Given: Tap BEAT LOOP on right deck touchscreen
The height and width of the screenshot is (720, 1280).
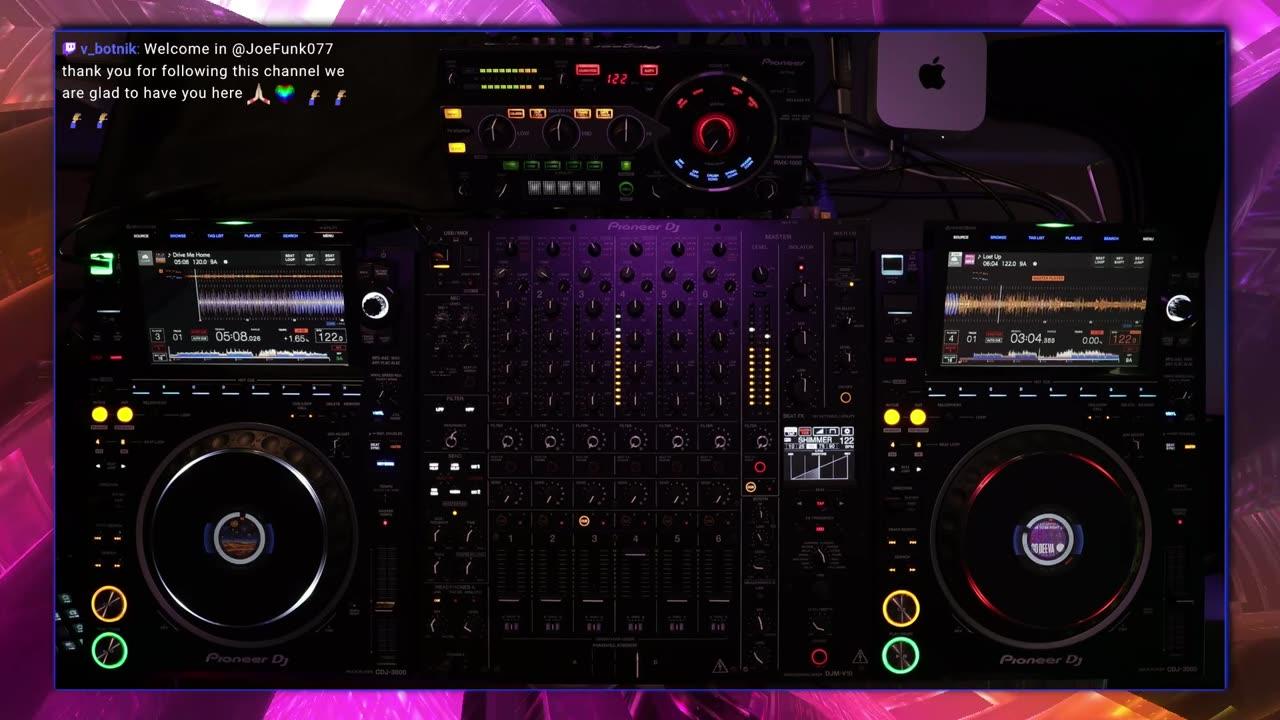Looking at the screenshot, I should (1100, 260).
